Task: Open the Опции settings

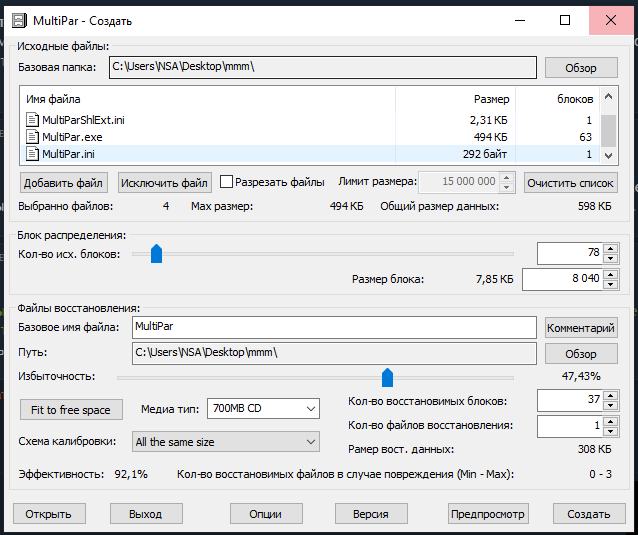Action: [266, 514]
